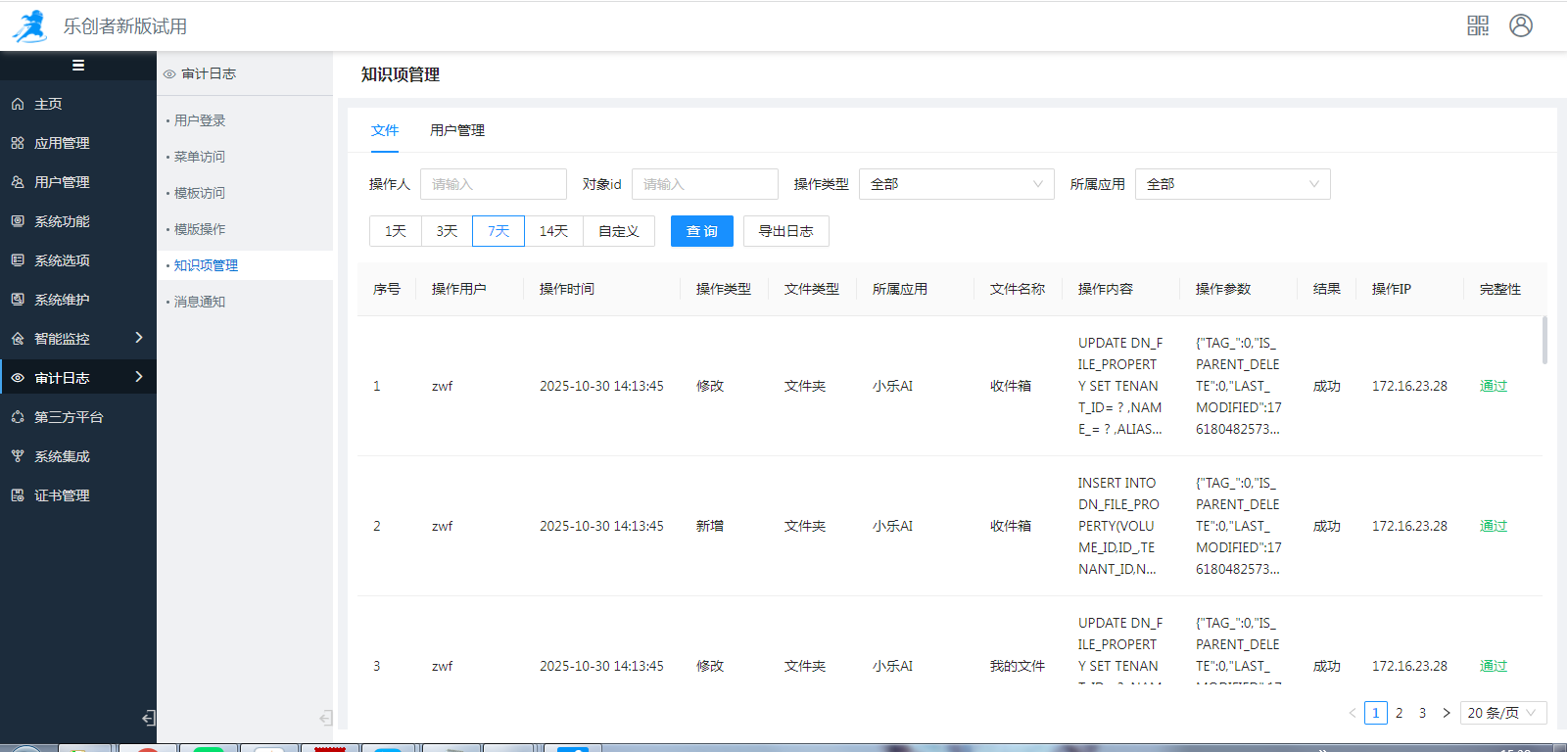Viewport: 1568px width, 752px height.
Task: Open the user profile avatar icon
Action: pyautogui.click(x=1521, y=25)
